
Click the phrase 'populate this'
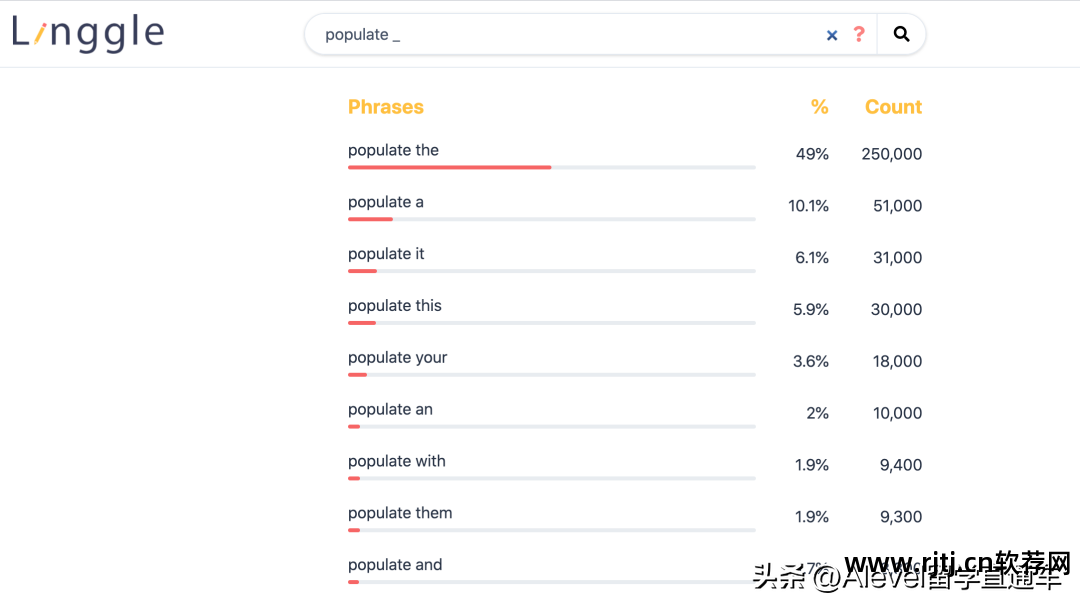pos(392,306)
